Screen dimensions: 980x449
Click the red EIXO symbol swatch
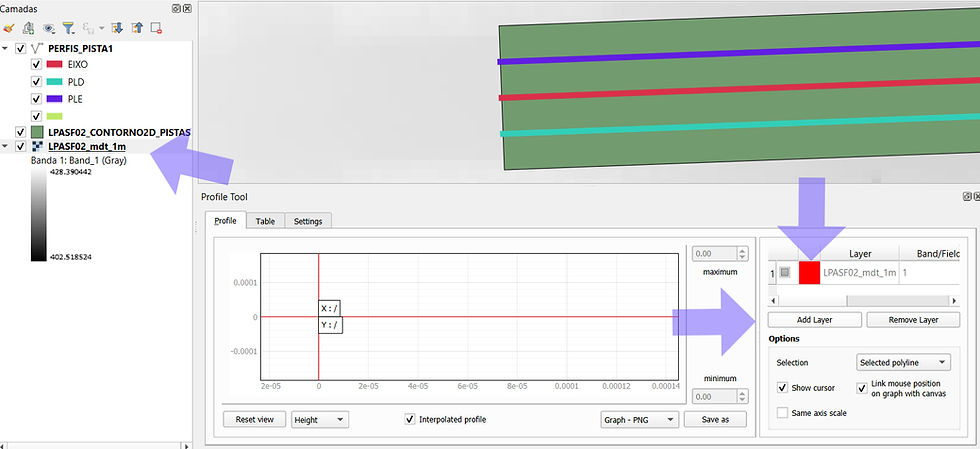click(54, 64)
